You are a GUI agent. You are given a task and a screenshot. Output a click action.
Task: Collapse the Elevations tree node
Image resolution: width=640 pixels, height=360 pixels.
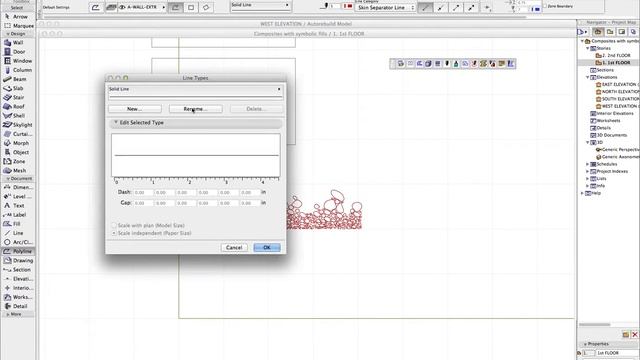588,77
